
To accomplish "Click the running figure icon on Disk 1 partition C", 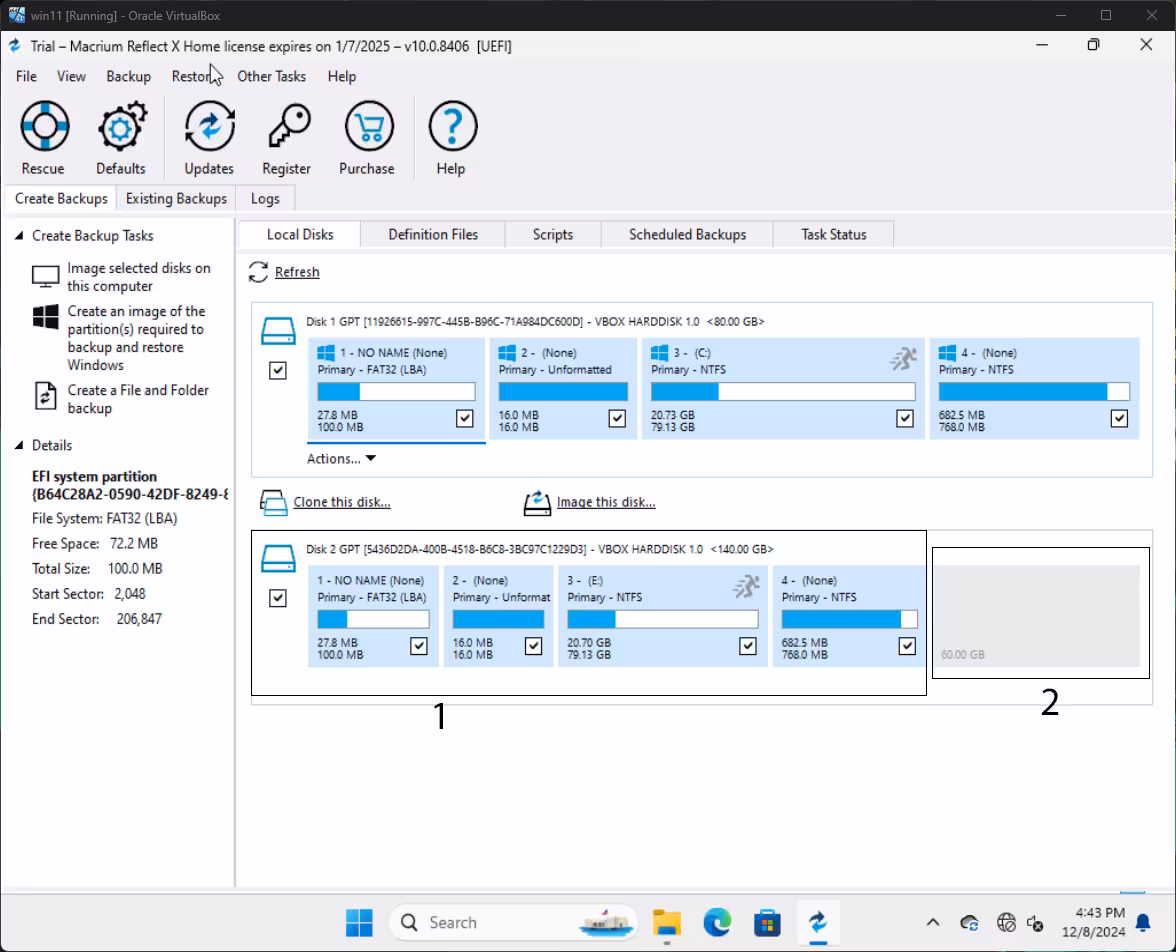I will [903, 359].
